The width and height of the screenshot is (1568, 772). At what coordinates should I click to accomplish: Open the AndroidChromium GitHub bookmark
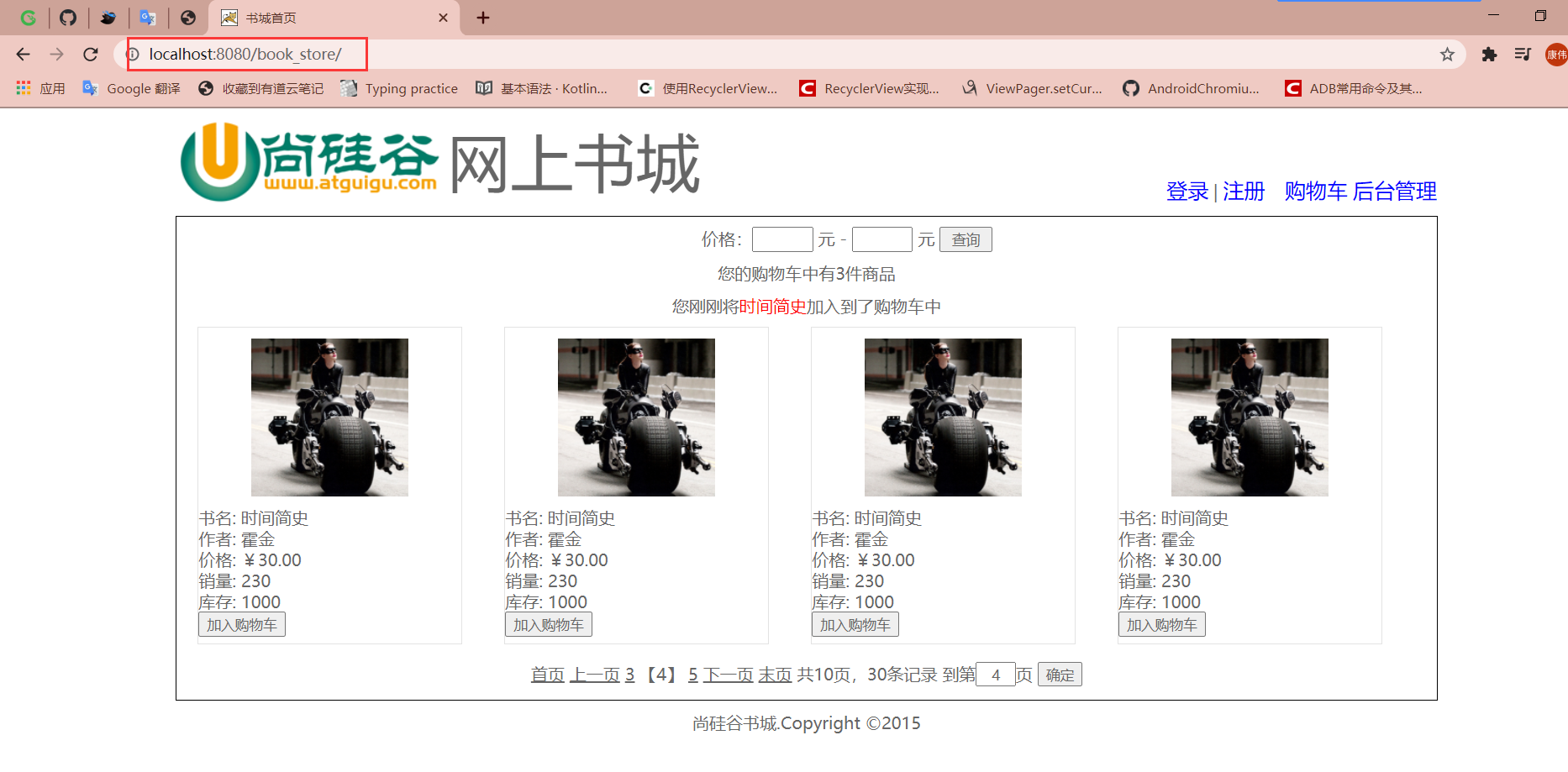[x=1191, y=88]
